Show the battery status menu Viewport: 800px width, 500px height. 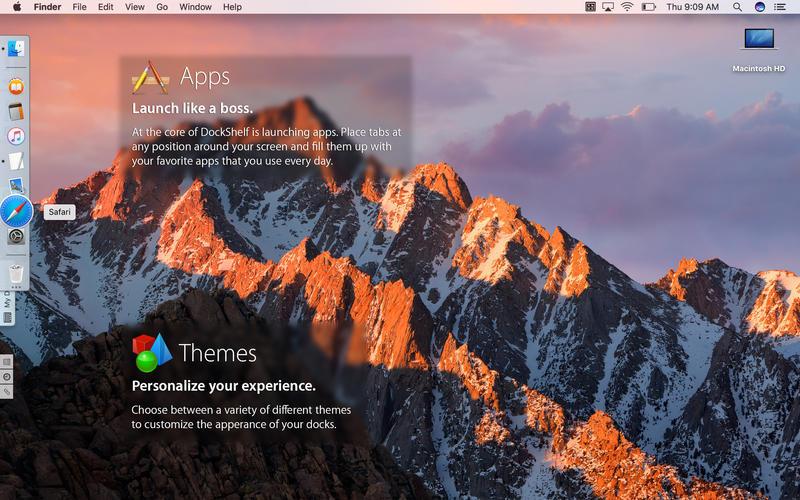648,7
